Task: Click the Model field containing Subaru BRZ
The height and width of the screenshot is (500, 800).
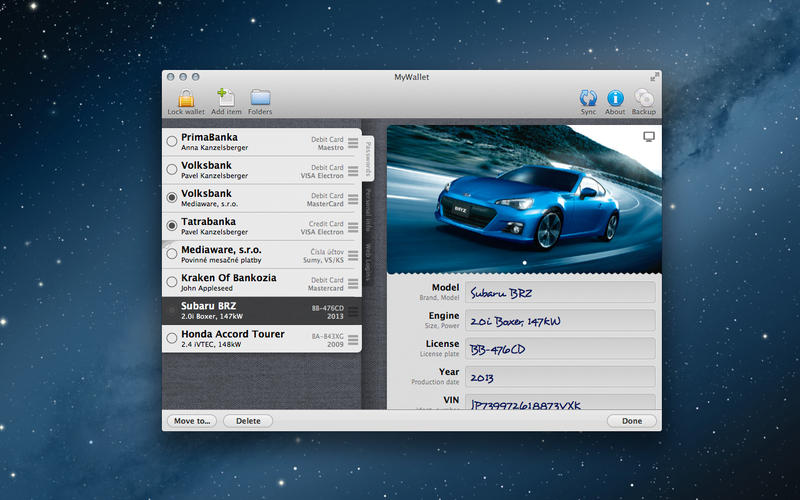Action: click(560, 293)
